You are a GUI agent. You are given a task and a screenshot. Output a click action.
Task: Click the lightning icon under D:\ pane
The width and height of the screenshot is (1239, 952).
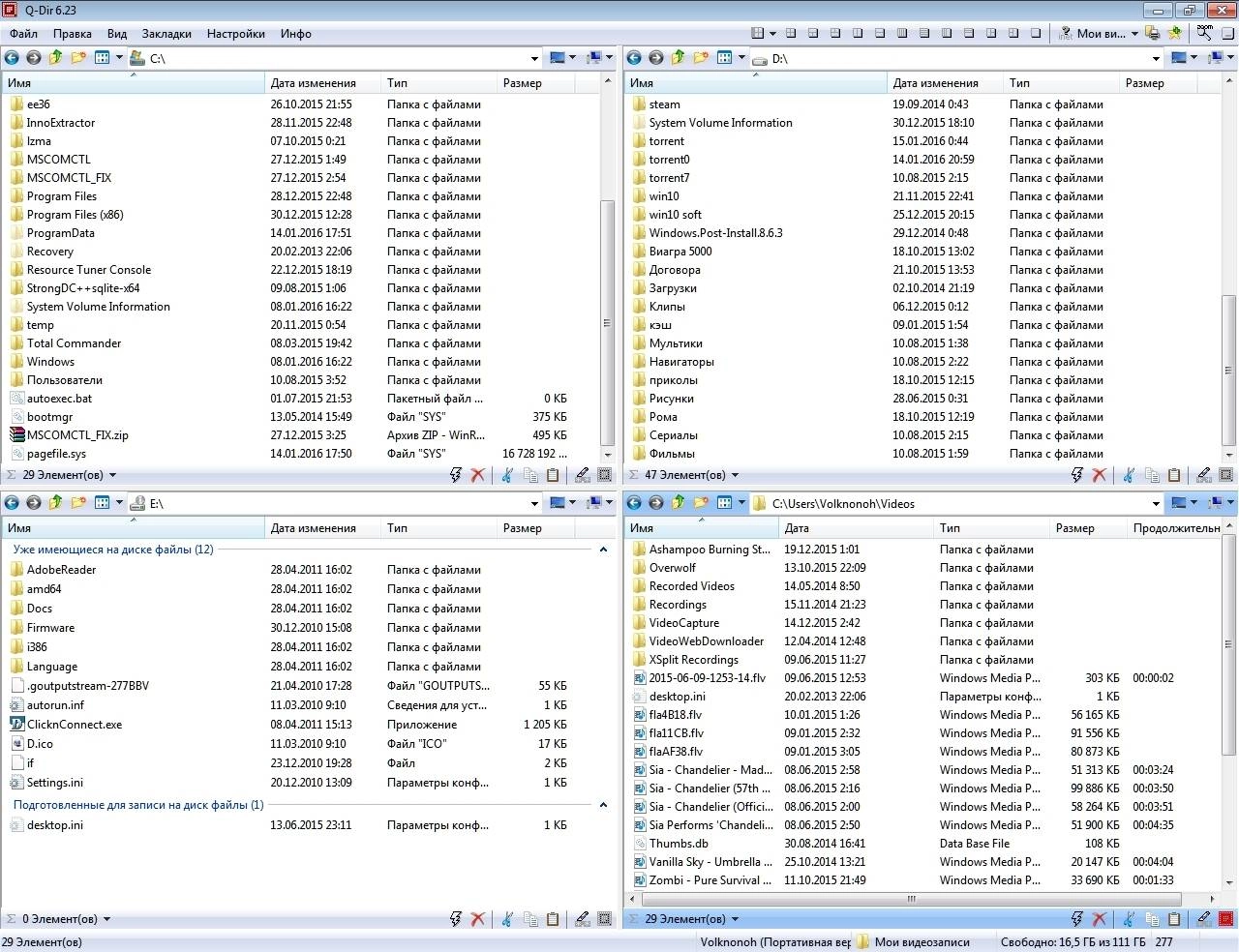(x=1077, y=475)
